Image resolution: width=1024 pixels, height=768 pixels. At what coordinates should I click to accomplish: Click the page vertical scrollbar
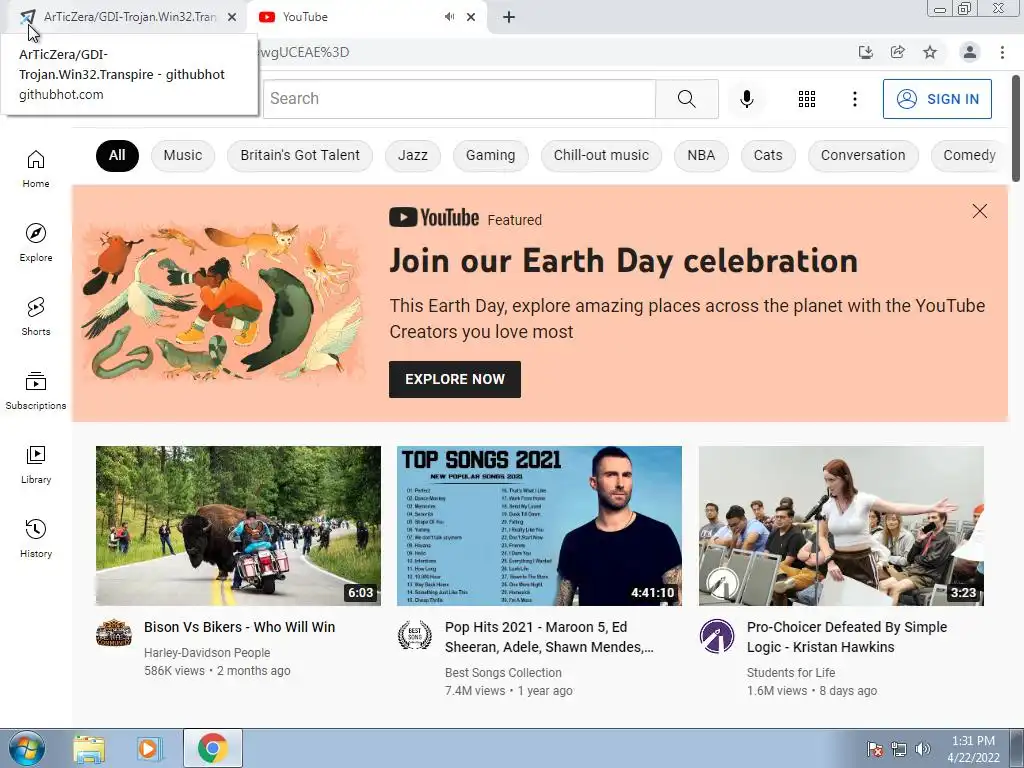click(x=1016, y=128)
